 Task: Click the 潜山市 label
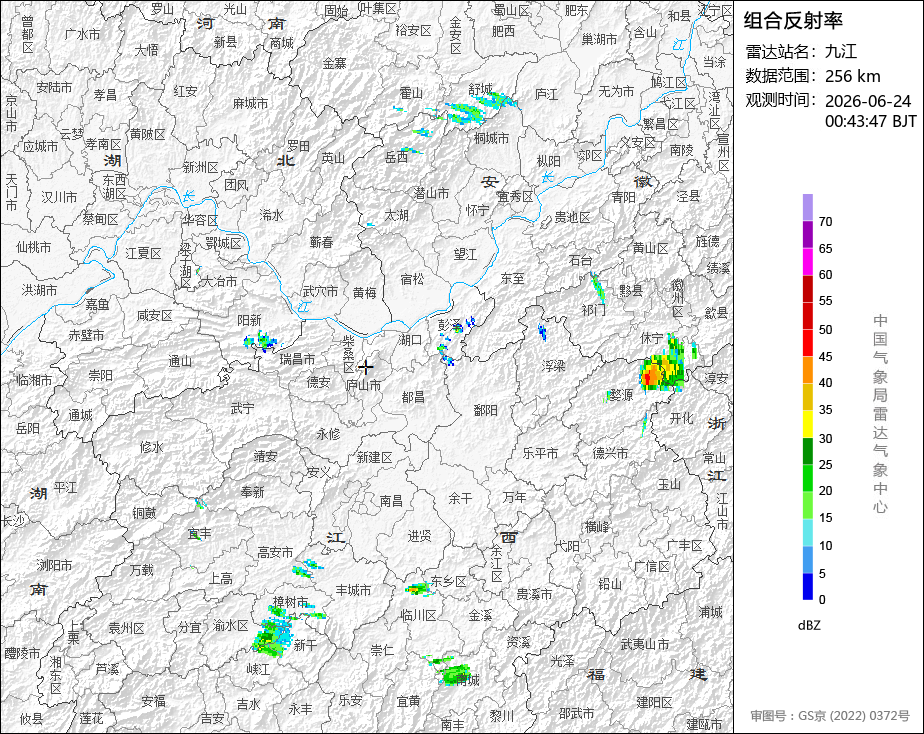click(432, 193)
